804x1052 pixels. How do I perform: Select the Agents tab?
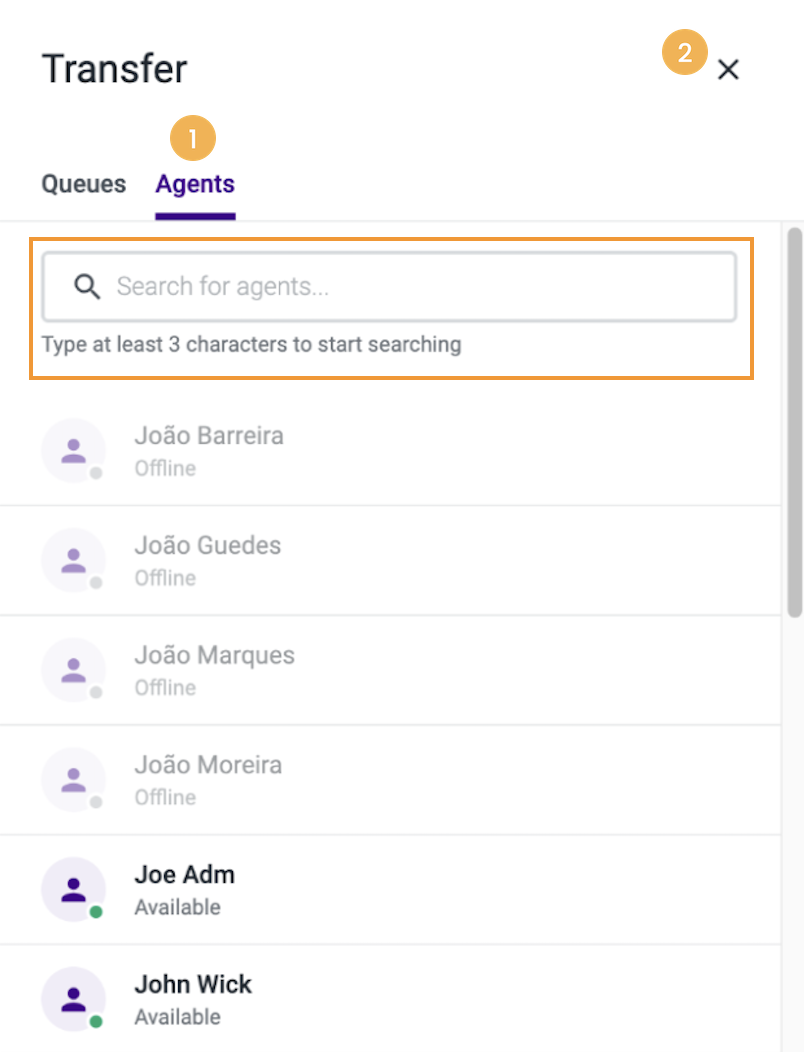point(195,184)
